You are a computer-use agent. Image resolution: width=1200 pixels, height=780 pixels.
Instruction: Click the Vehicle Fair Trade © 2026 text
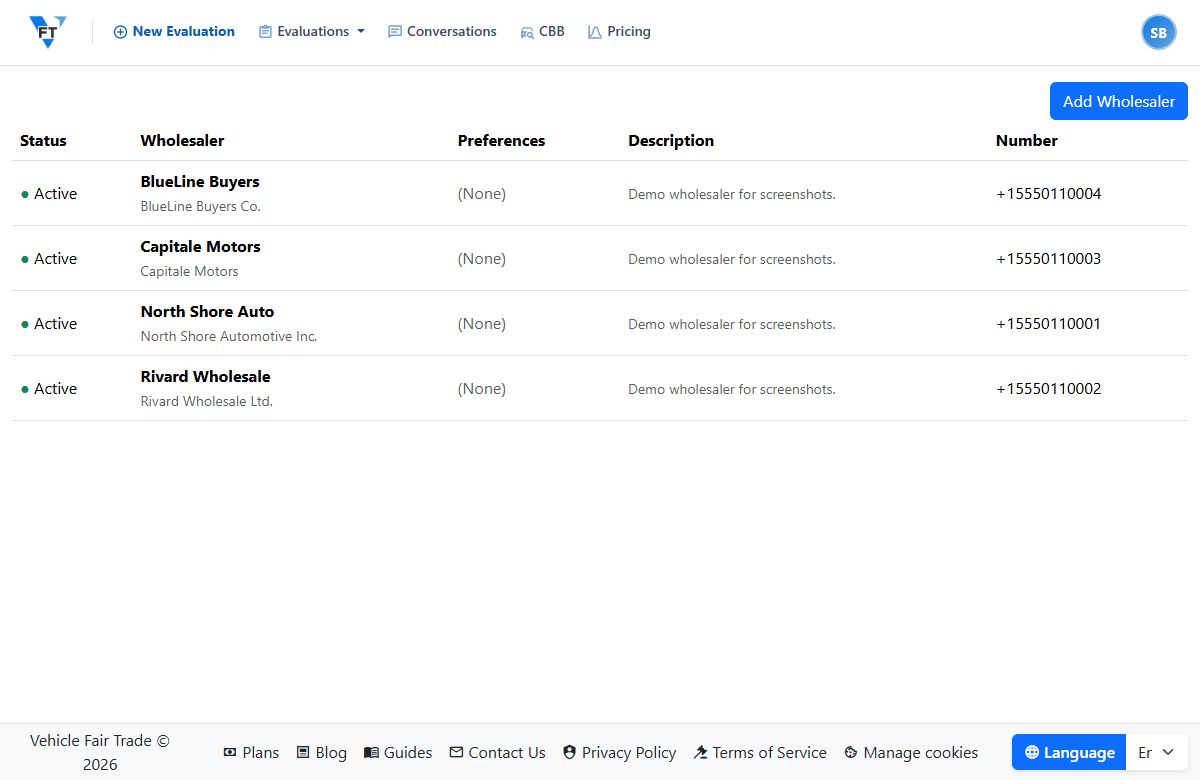click(x=100, y=752)
